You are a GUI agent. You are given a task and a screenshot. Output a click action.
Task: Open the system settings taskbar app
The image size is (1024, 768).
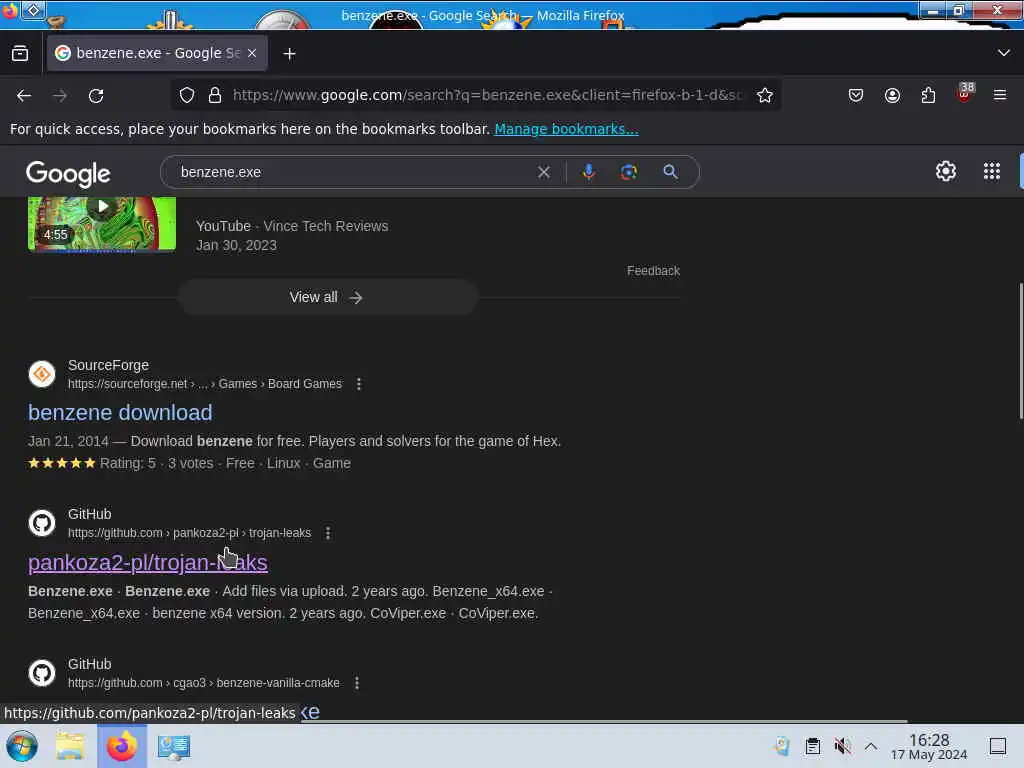[x=174, y=746]
